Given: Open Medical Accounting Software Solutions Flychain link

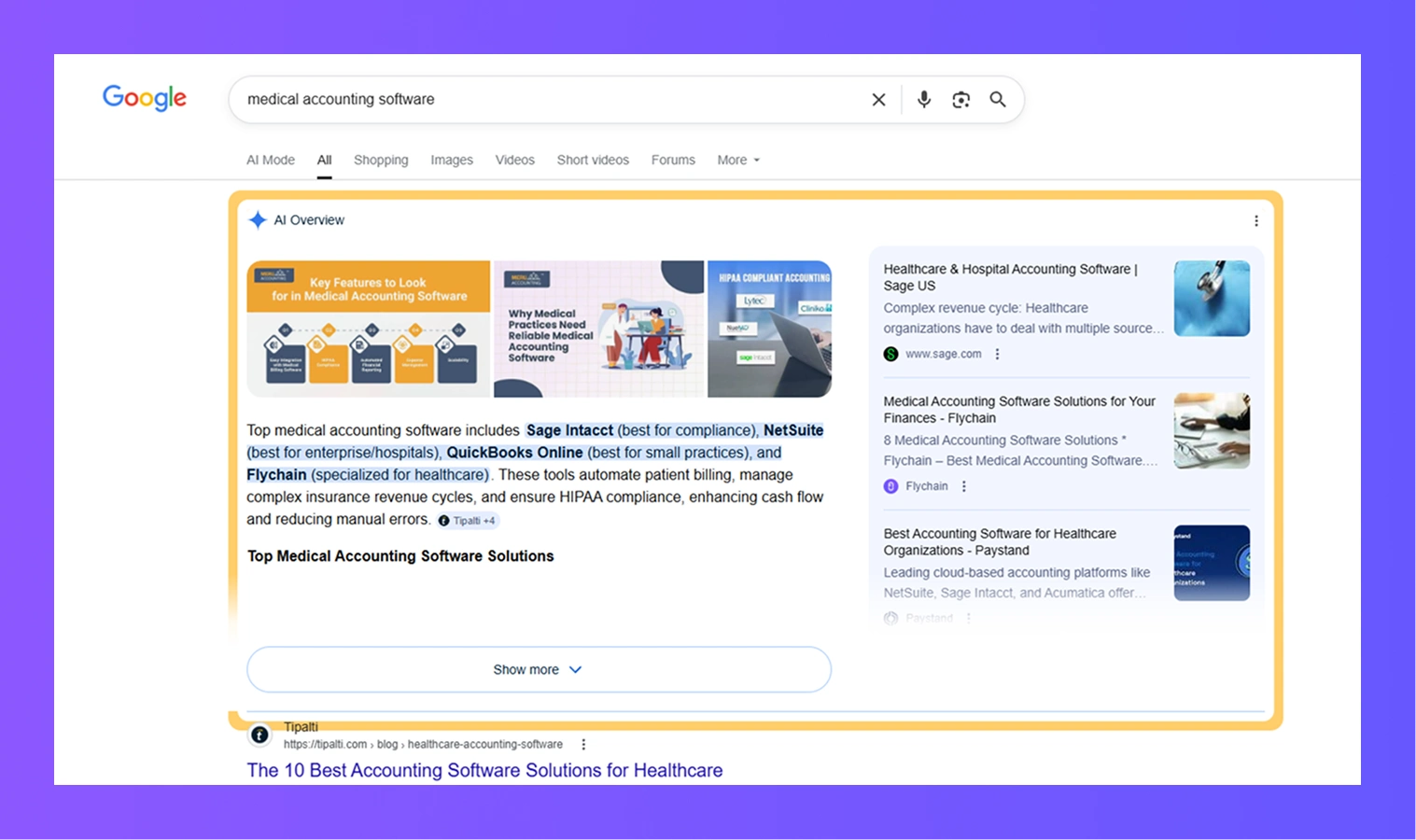Looking at the screenshot, I should [x=1019, y=410].
